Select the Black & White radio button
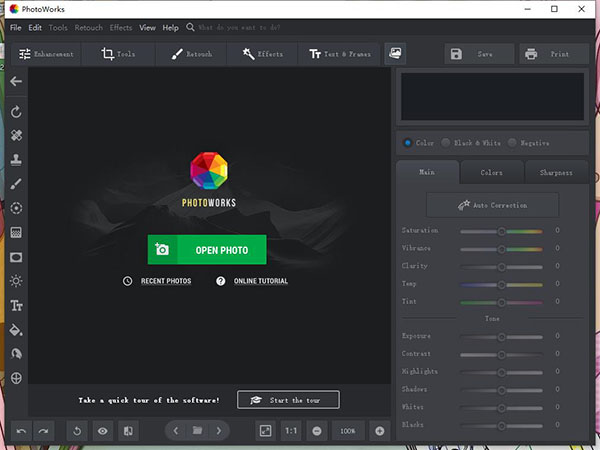The image size is (600, 450). [x=446, y=143]
